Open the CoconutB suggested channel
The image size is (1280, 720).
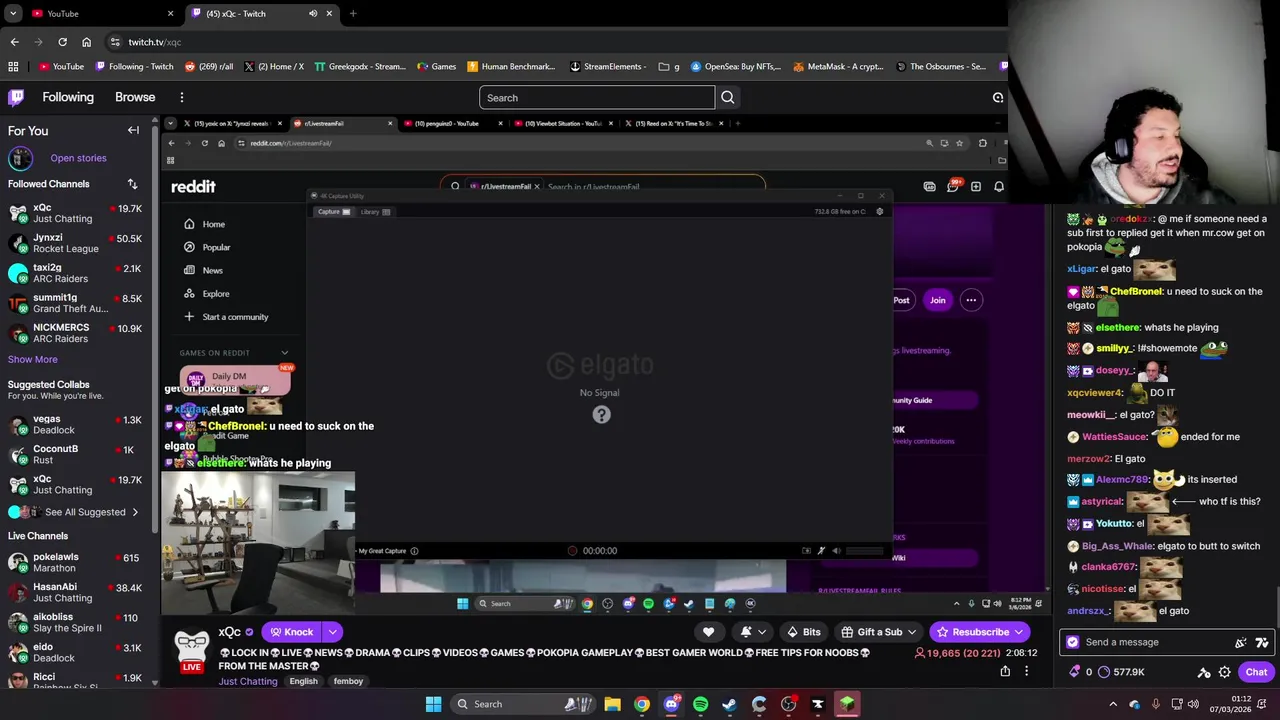[x=76, y=454]
